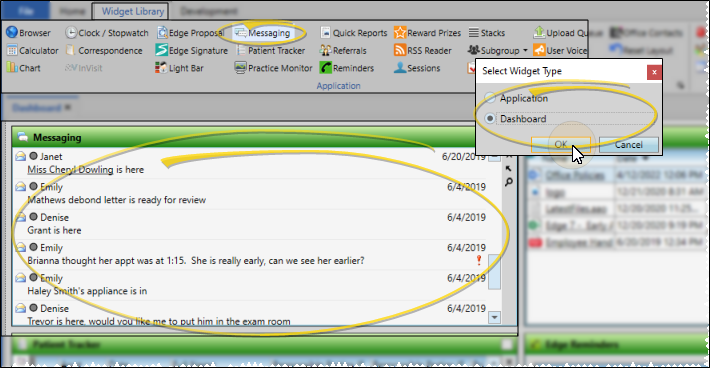The height and width of the screenshot is (368, 710).
Task: Open the File menu tab
Action: [x=25, y=10]
